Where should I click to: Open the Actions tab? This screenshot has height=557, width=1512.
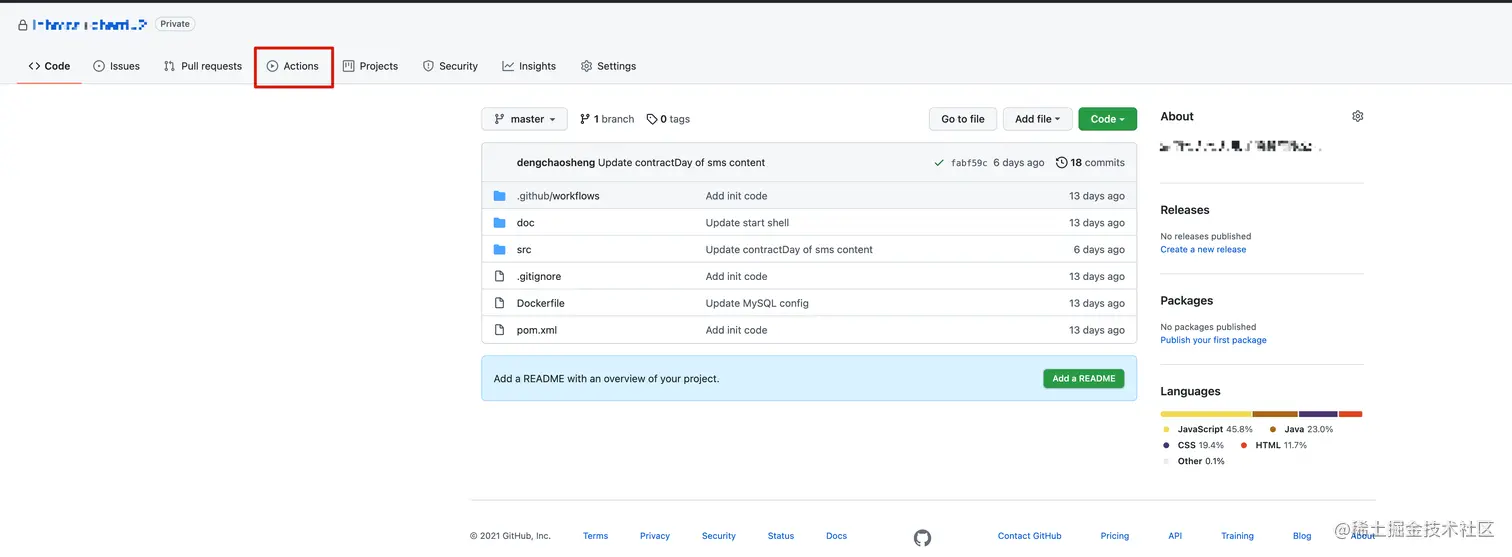293,66
